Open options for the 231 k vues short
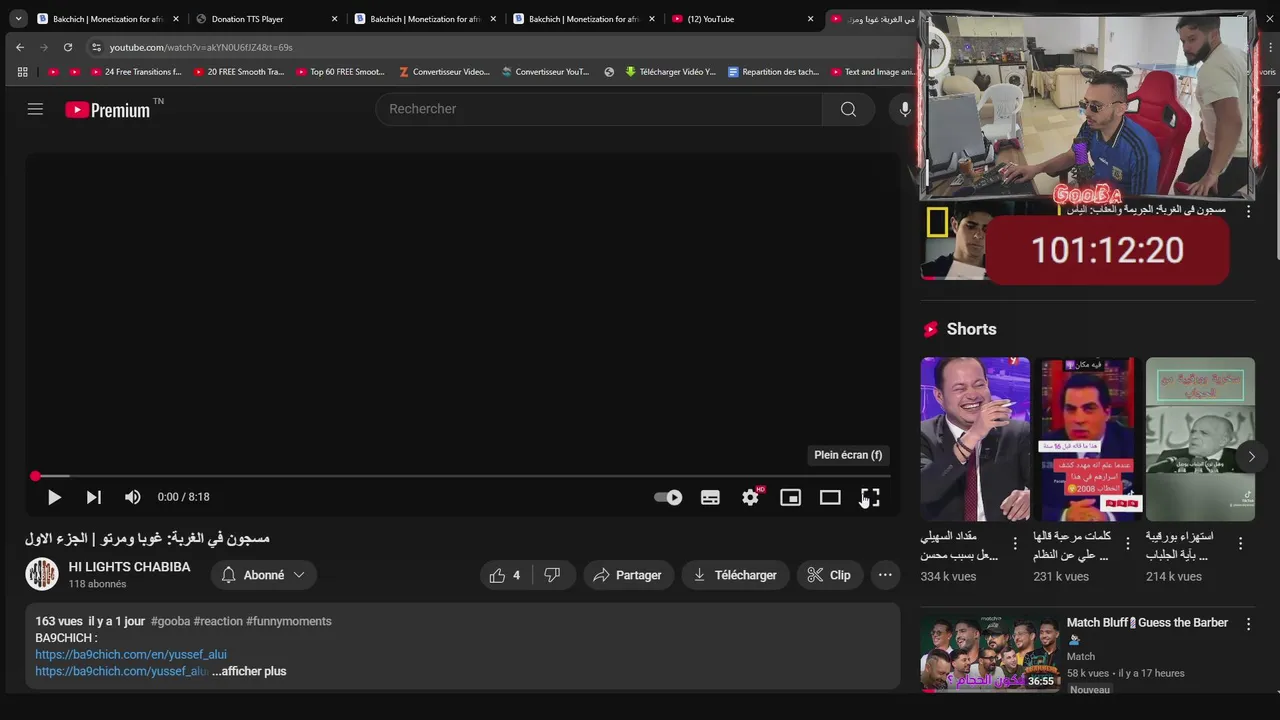 tap(1128, 544)
